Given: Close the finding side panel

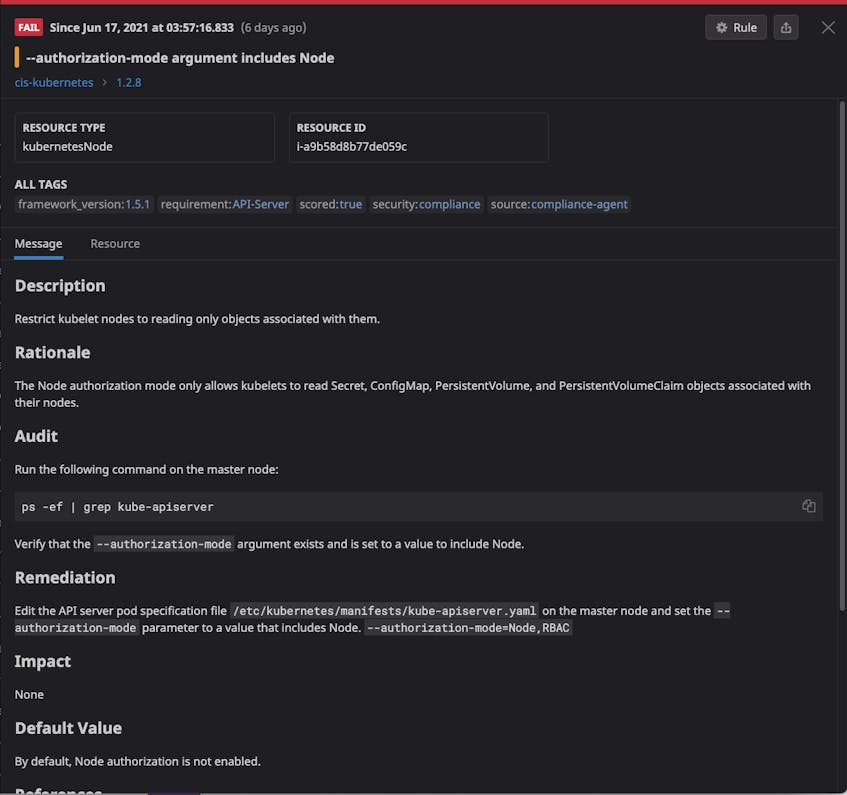Looking at the screenshot, I should tap(828, 28).
